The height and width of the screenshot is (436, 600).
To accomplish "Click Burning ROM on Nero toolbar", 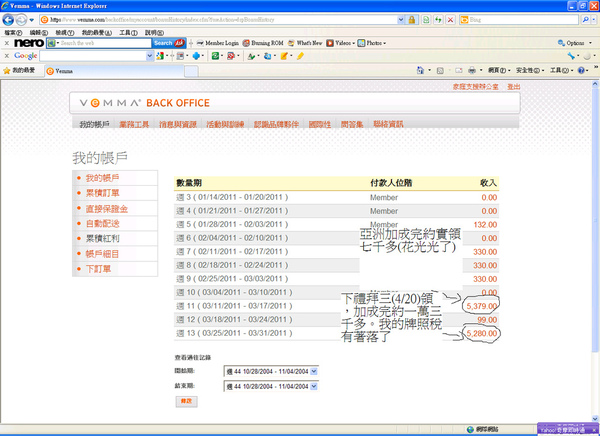I will point(263,43).
